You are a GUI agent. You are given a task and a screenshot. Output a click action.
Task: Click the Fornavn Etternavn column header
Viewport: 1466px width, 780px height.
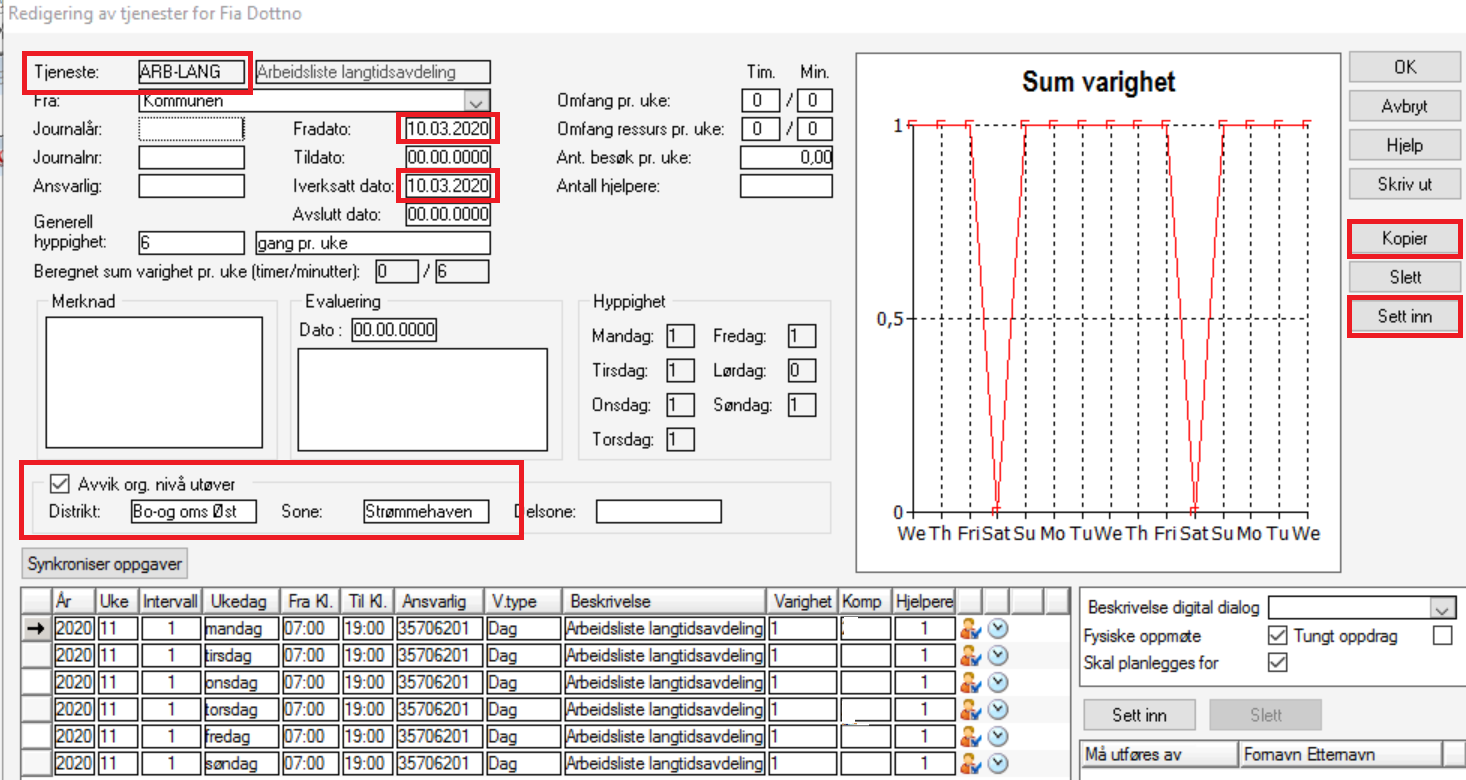point(1340,753)
